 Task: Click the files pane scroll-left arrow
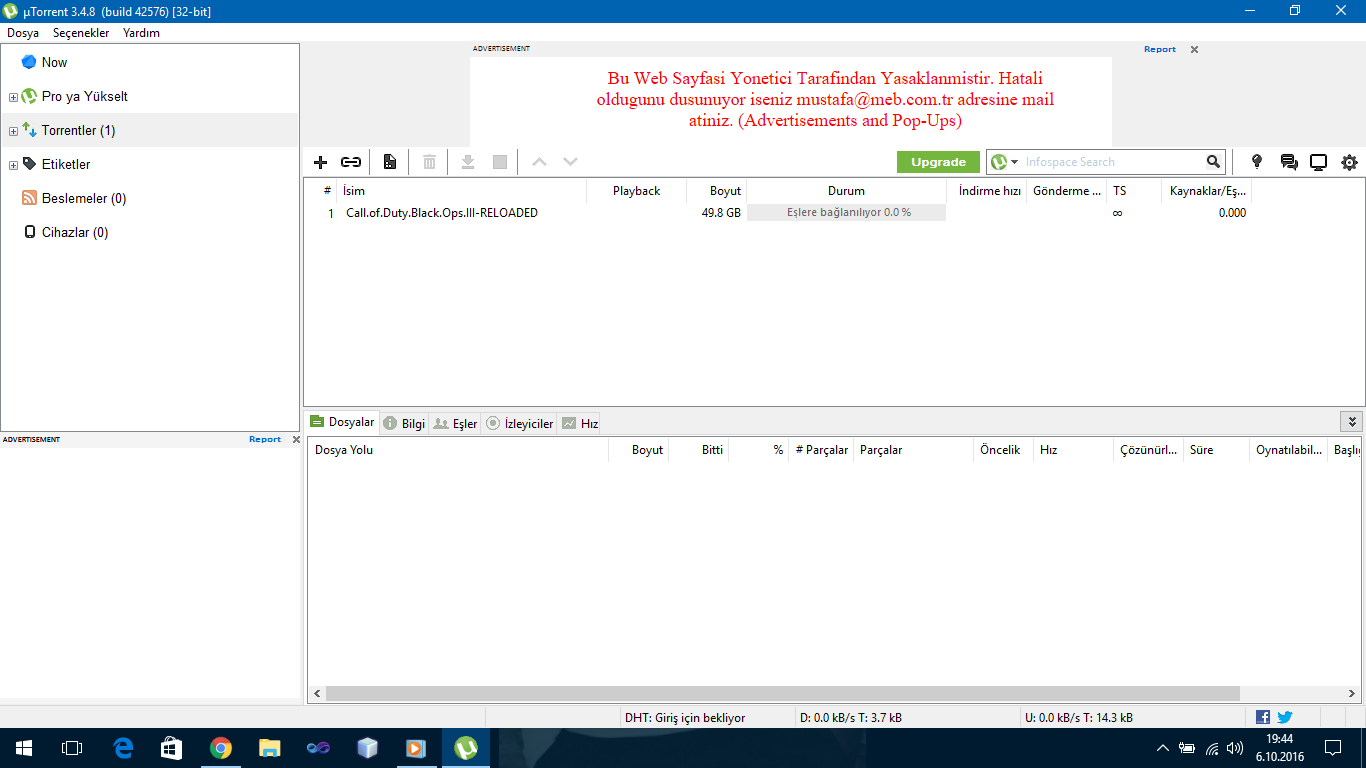(317, 693)
